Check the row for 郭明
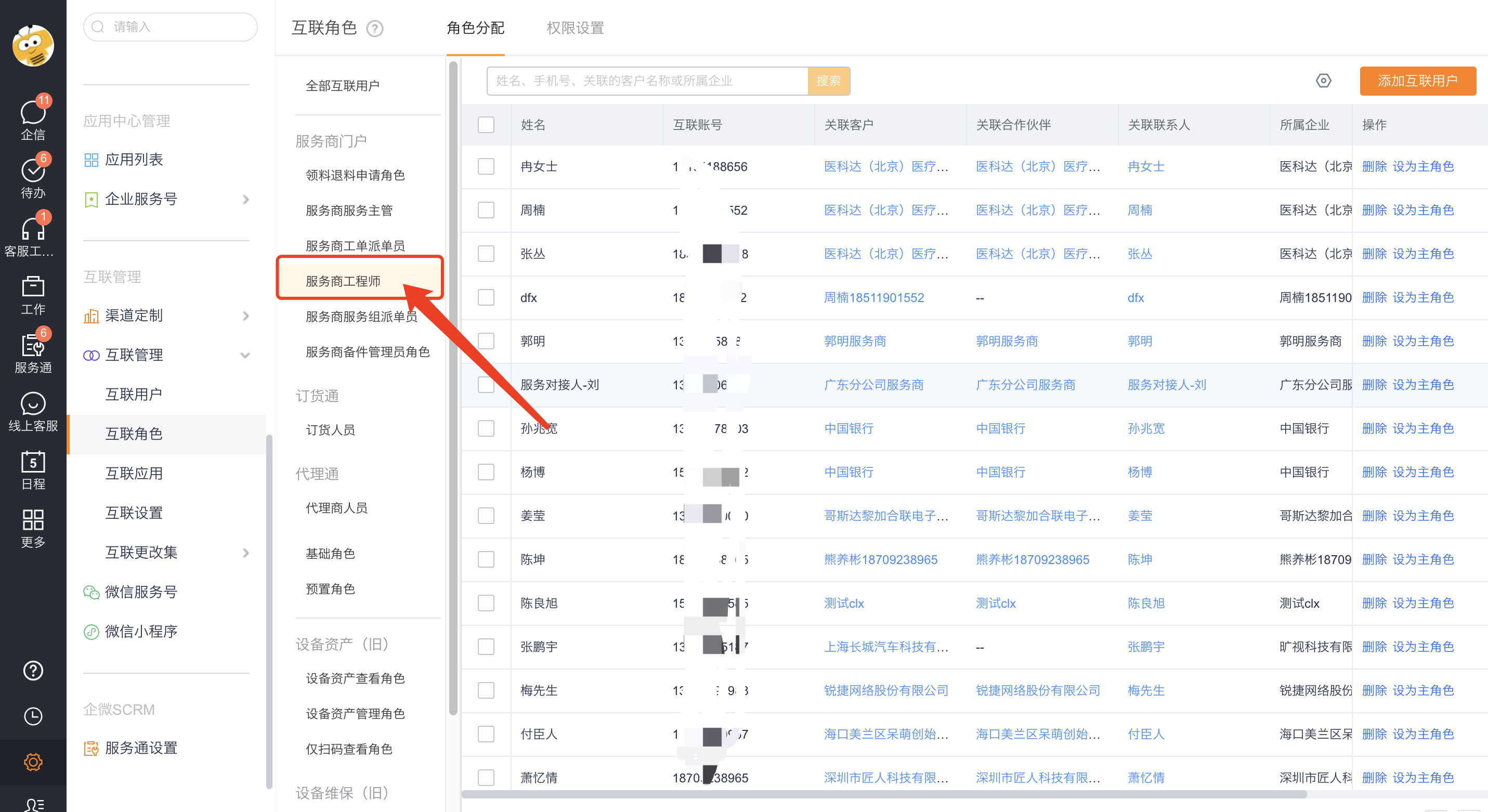Screen dimensions: 1488x812 click(x=486, y=342)
